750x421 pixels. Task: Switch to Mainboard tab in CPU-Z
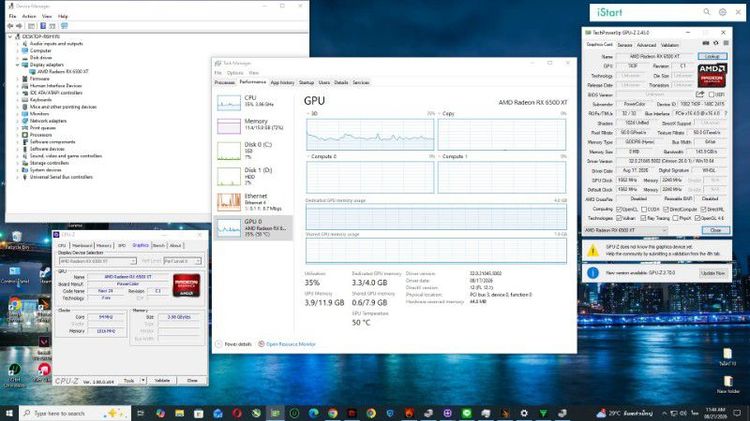[82, 245]
